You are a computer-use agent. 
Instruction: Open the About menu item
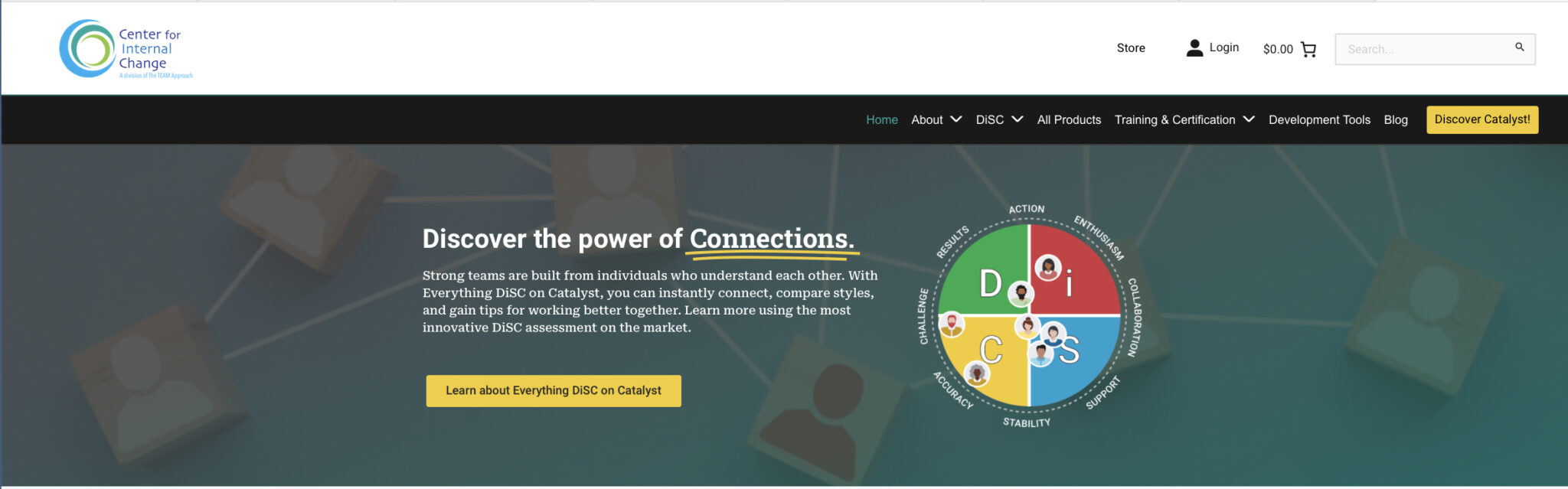pos(927,119)
